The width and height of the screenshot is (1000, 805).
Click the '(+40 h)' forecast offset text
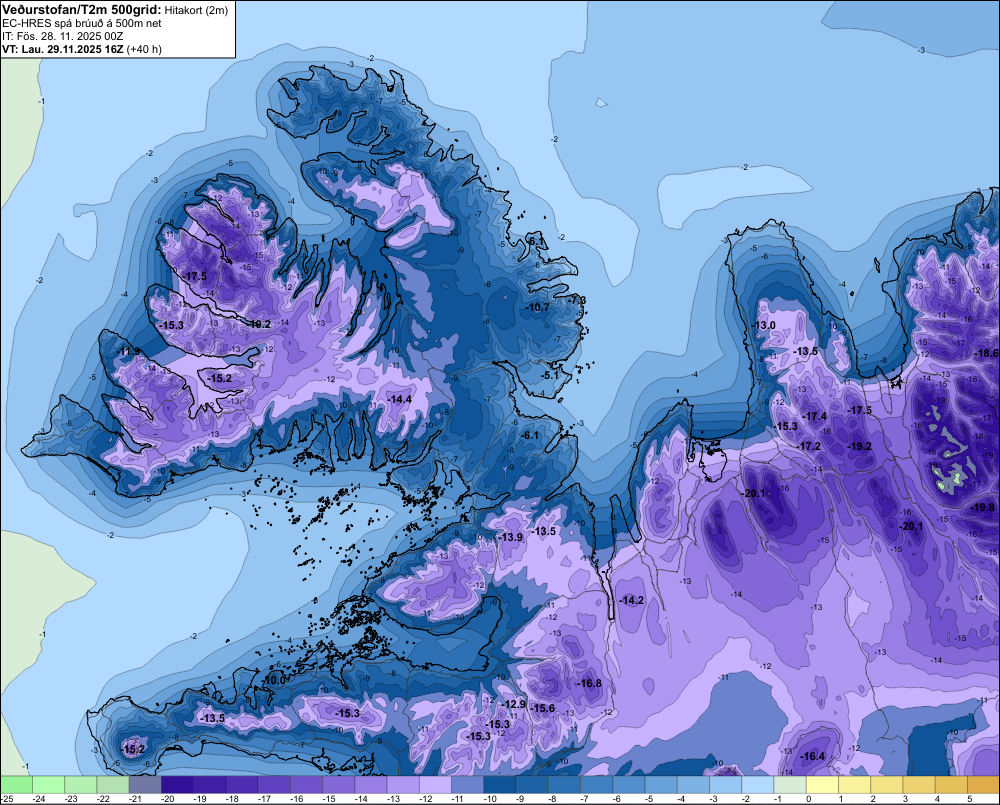pyautogui.click(x=143, y=49)
